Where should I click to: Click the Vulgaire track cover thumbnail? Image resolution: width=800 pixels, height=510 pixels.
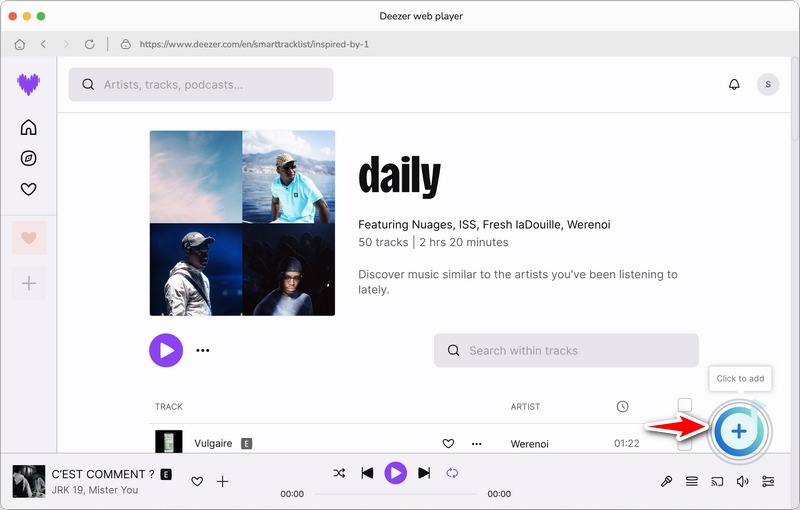coord(169,442)
